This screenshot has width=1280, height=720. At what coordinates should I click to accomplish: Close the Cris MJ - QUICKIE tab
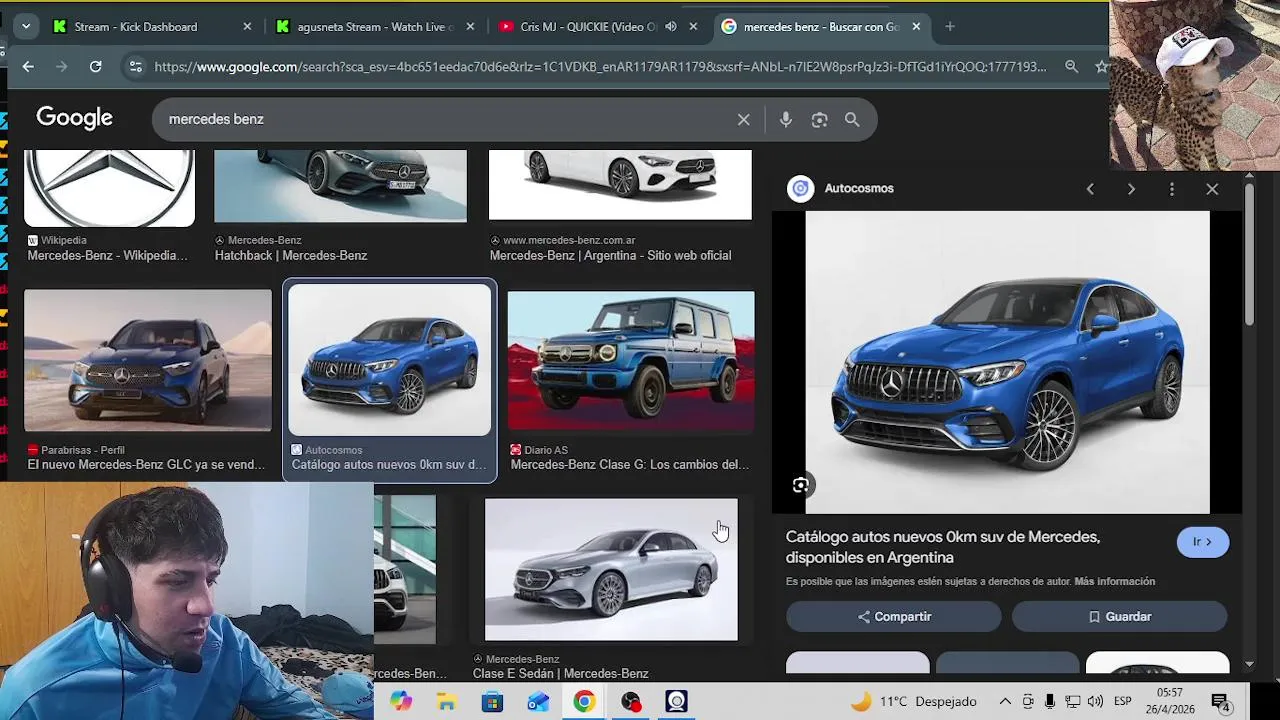coord(693,27)
